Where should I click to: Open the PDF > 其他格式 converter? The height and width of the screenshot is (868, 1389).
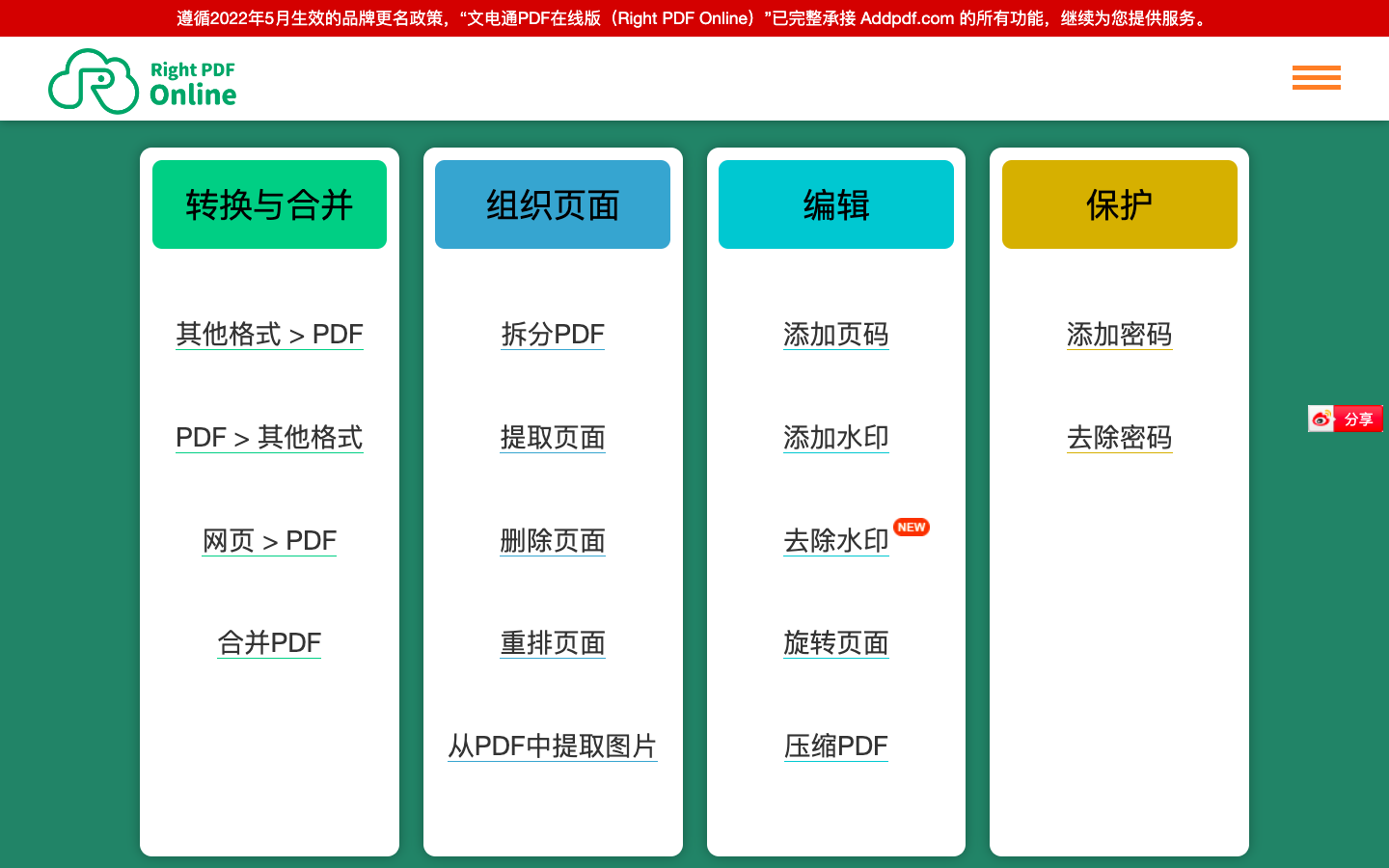click(269, 438)
